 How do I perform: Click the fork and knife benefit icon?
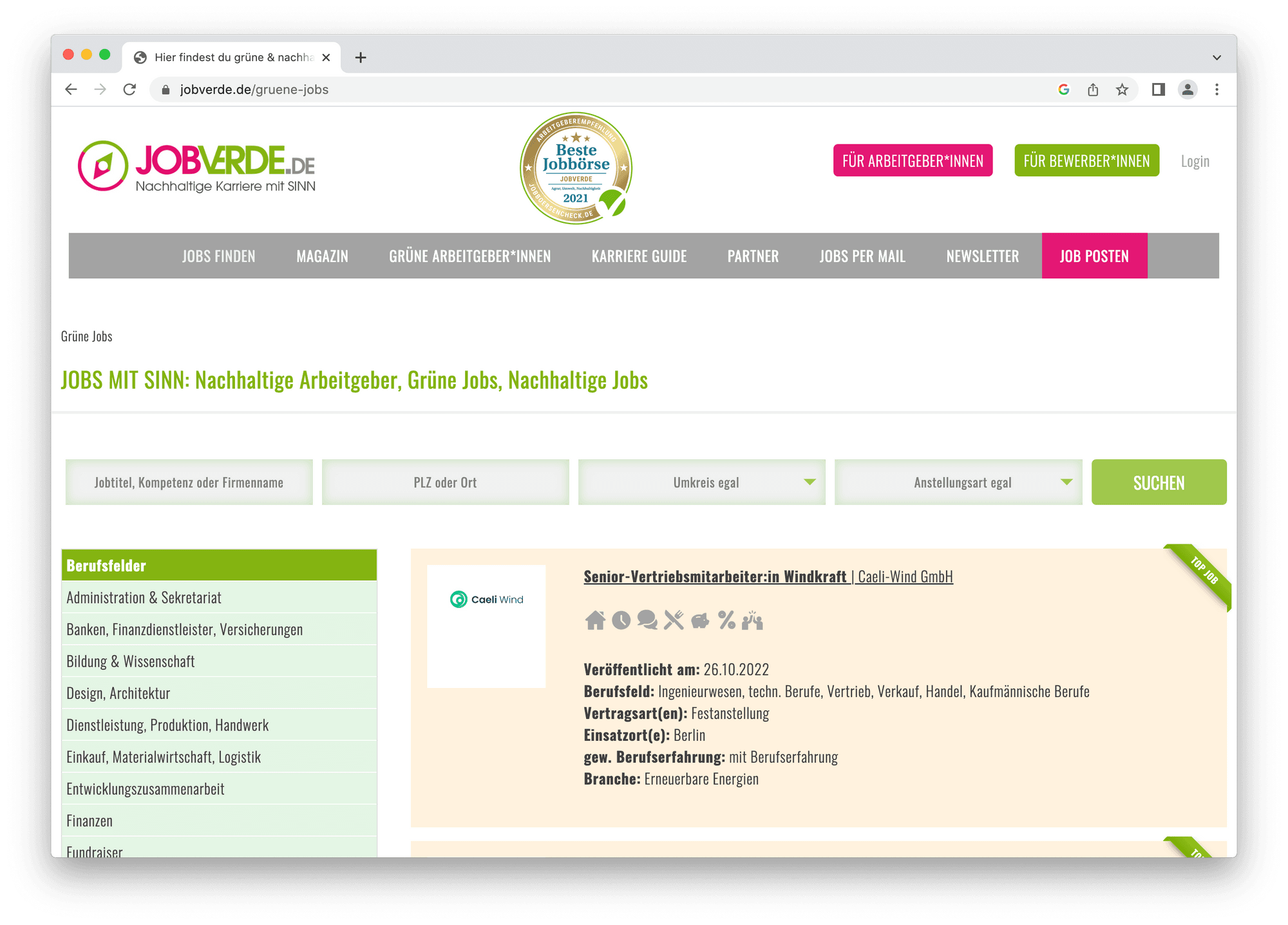674,620
